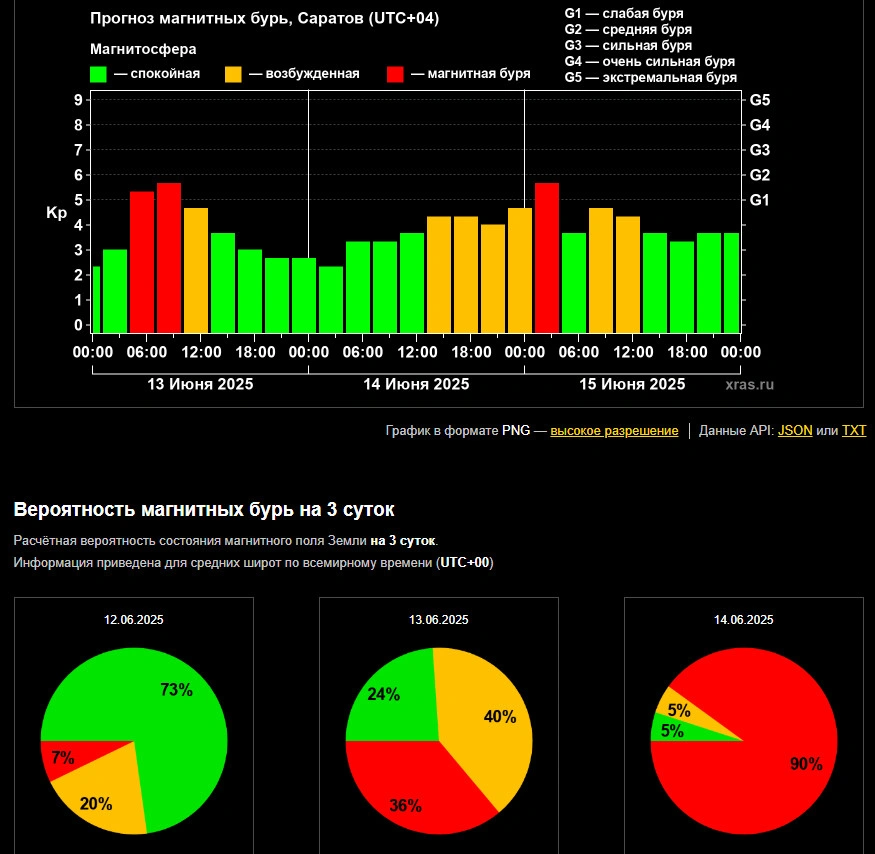Open the TXT API data link
This screenshot has height=854, width=875.
pos(854,431)
